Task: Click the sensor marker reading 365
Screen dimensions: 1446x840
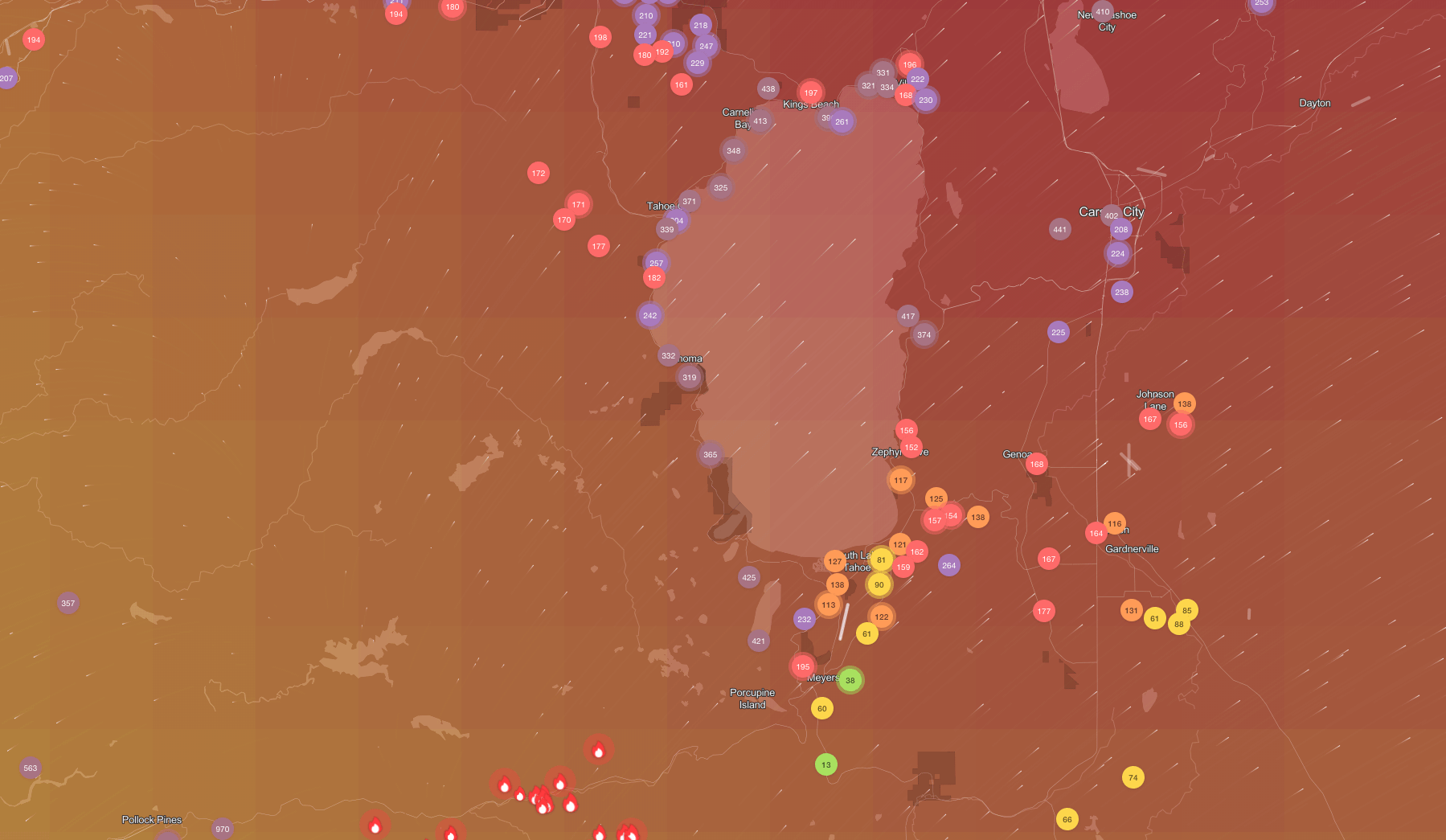Action: pyautogui.click(x=711, y=454)
